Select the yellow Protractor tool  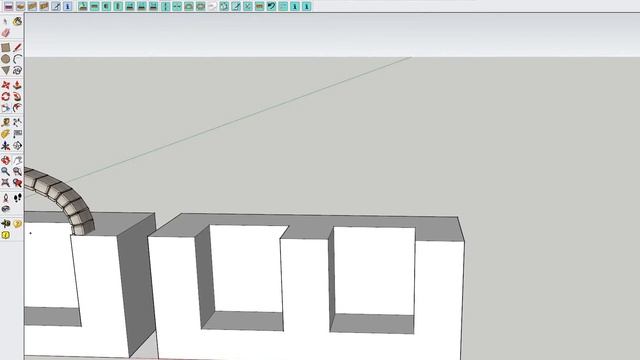5,134
